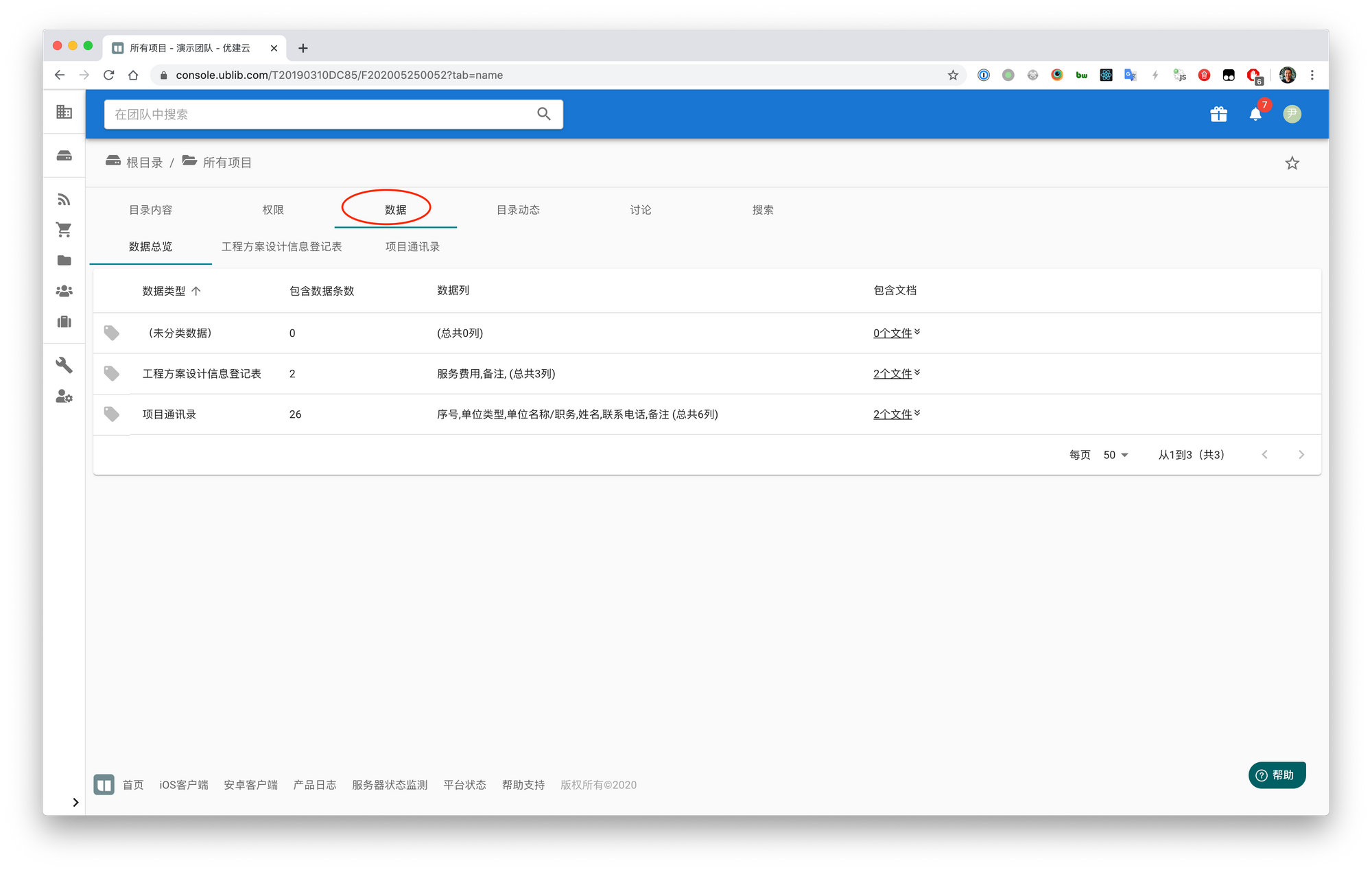The width and height of the screenshot is (1372, 872).
Task: Click the green 帮助 help button
Action: [x=1276, y=775]
